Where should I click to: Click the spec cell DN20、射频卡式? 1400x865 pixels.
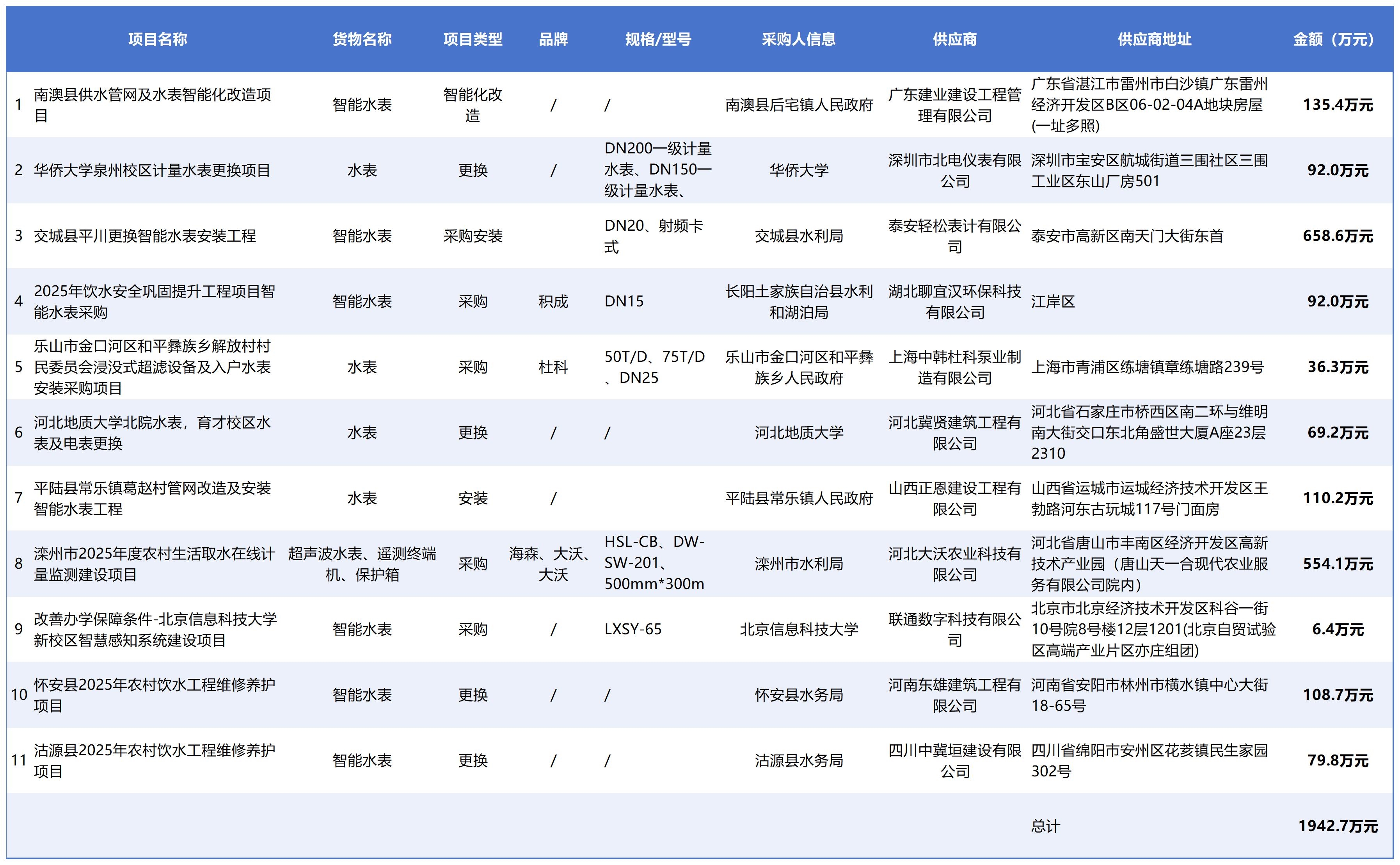coord(654,236)
